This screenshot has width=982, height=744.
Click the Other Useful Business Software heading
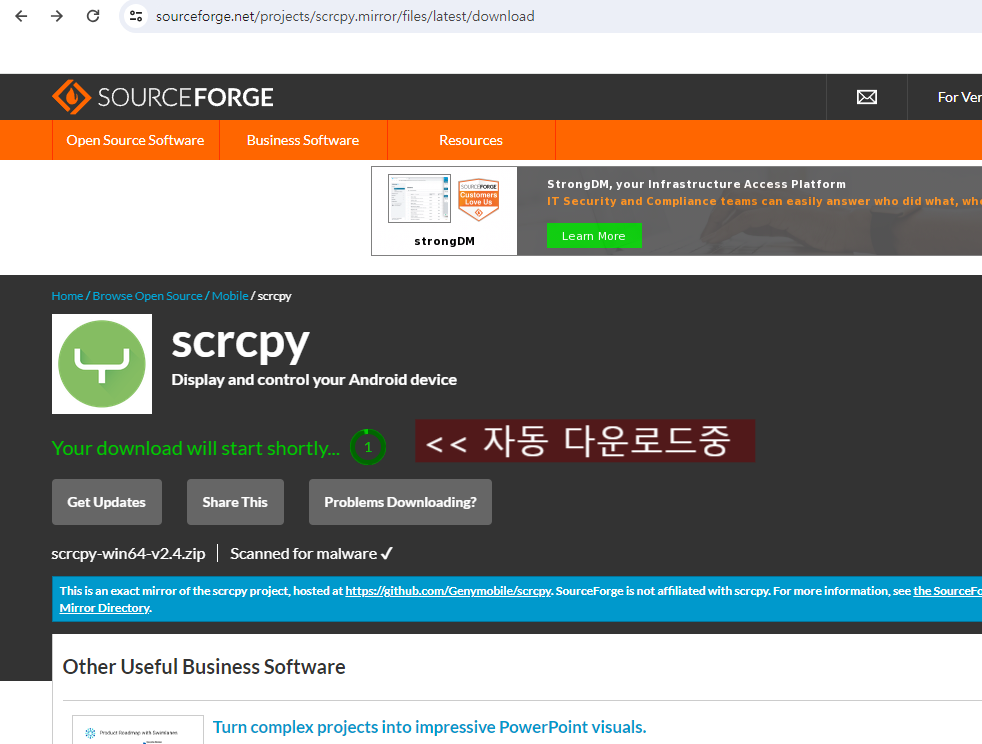(x=204, y=666)
